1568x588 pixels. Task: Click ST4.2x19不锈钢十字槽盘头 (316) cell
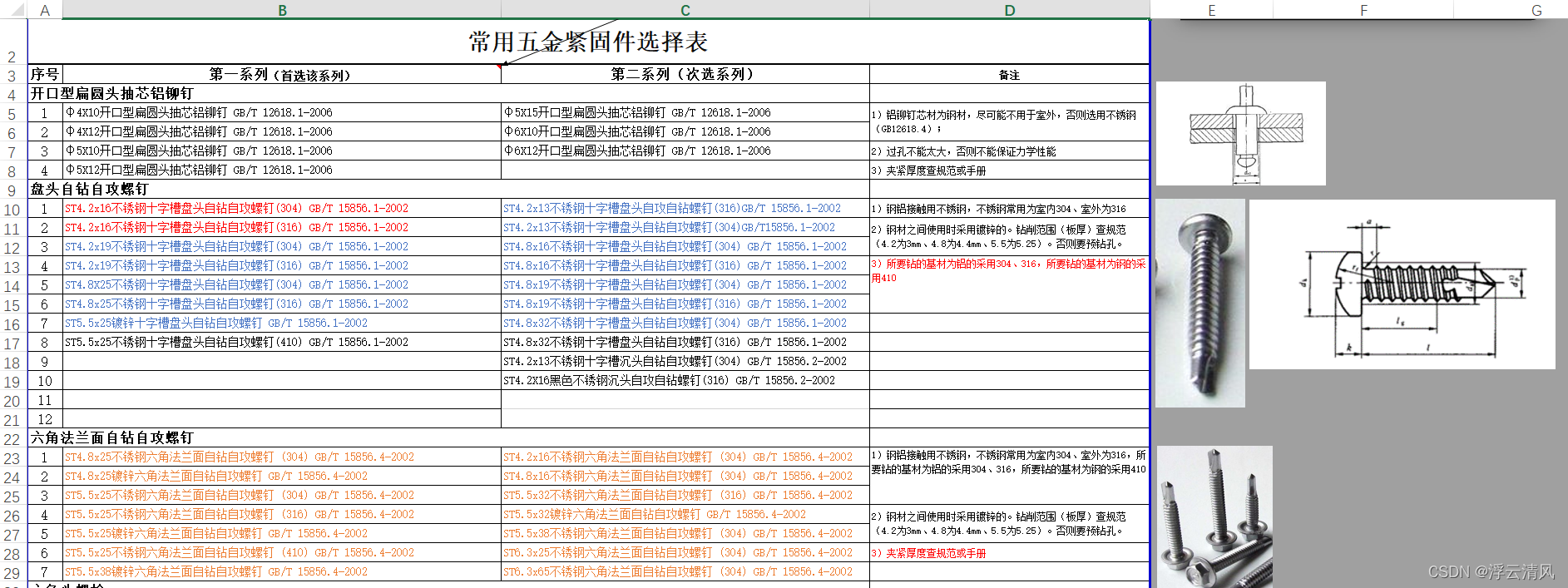(281, 265)
